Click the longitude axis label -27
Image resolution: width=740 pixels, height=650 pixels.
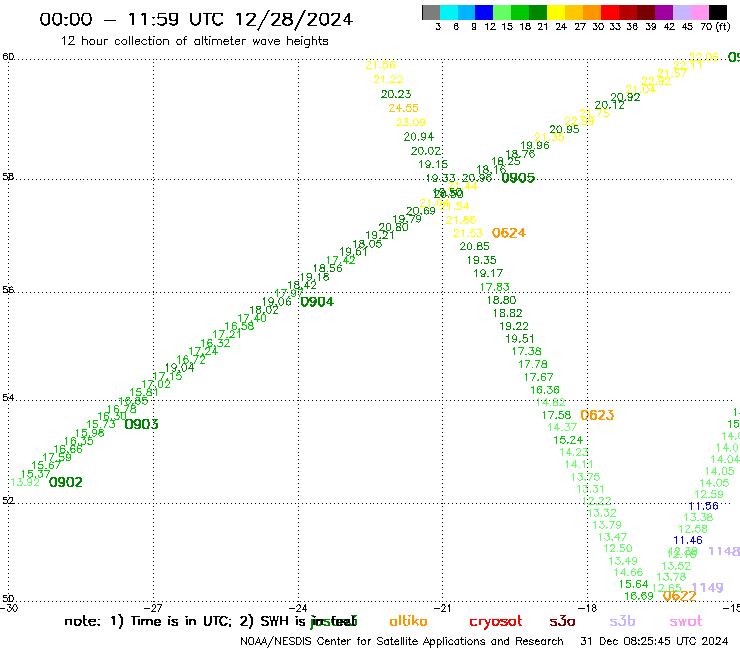(153, 608)
